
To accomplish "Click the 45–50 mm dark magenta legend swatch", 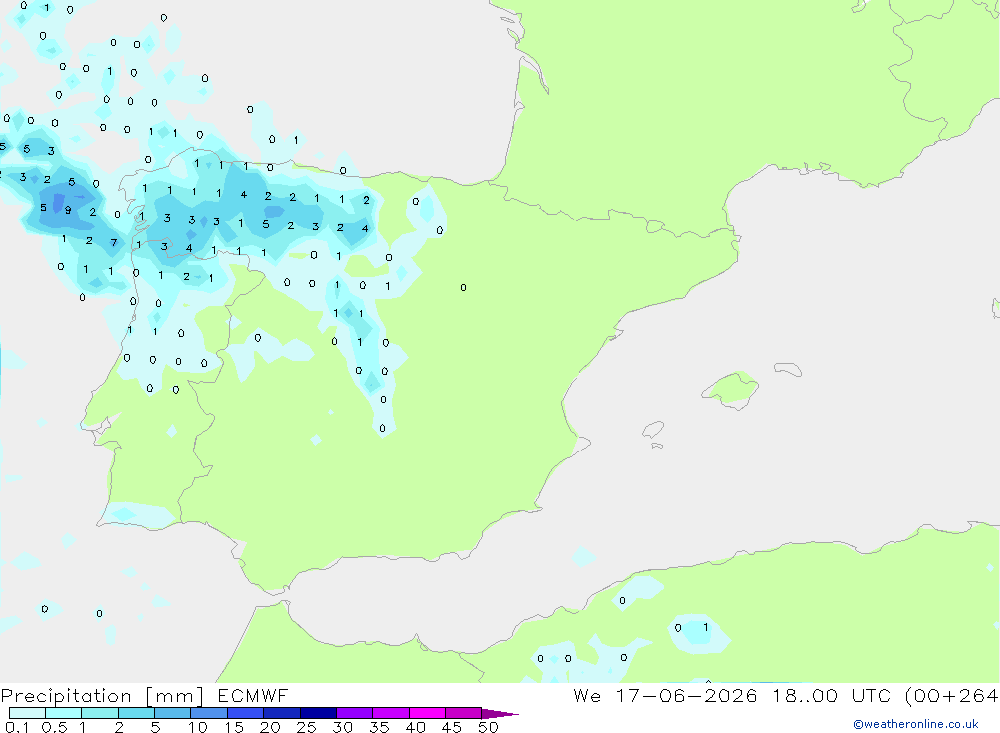I will coord(464,713).
